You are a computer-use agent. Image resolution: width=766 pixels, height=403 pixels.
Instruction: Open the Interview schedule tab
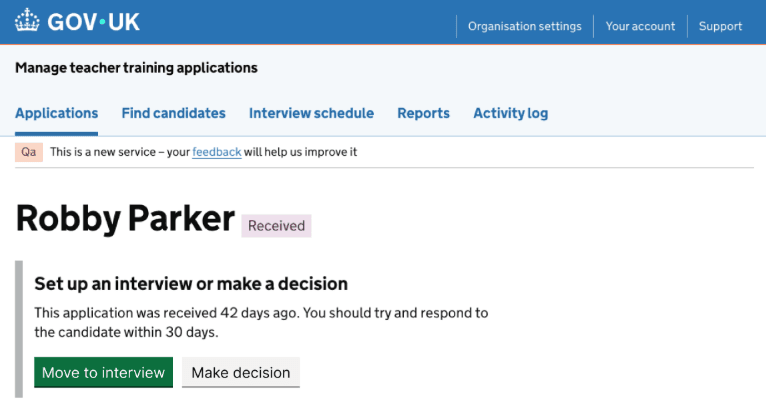[x=311, y=113]
